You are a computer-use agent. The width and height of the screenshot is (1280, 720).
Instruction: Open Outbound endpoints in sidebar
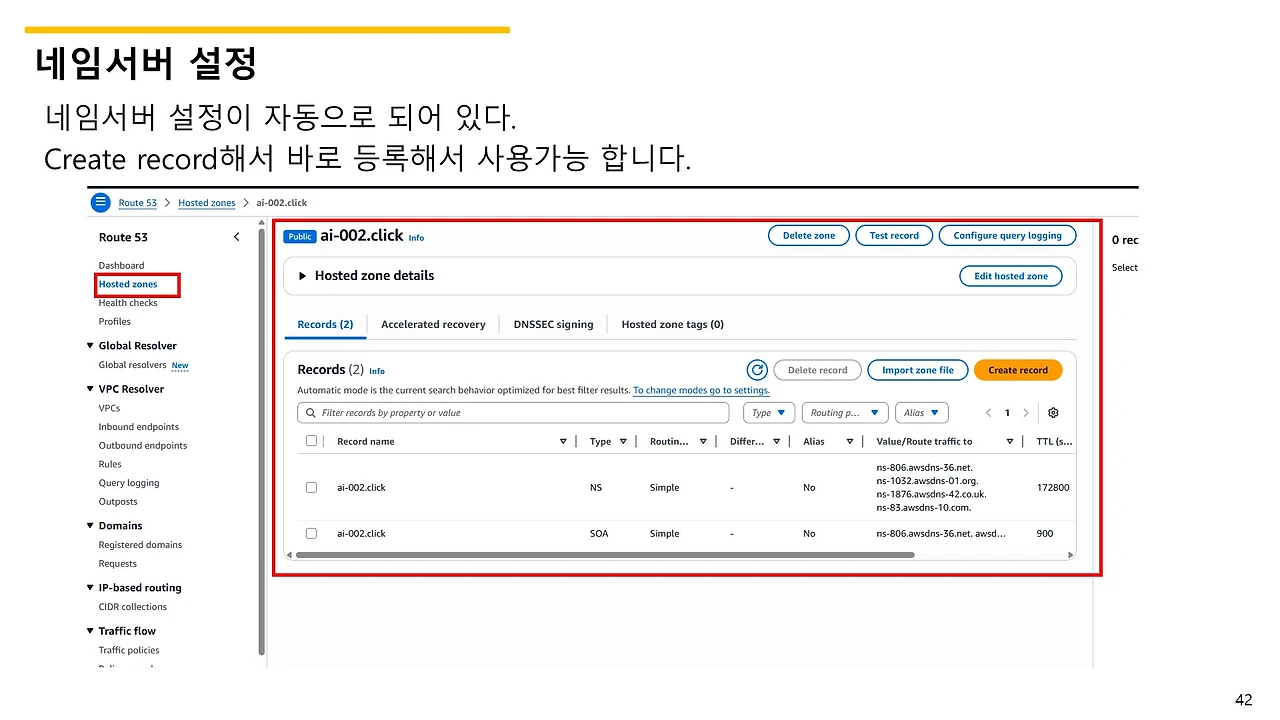pos(143,446)
